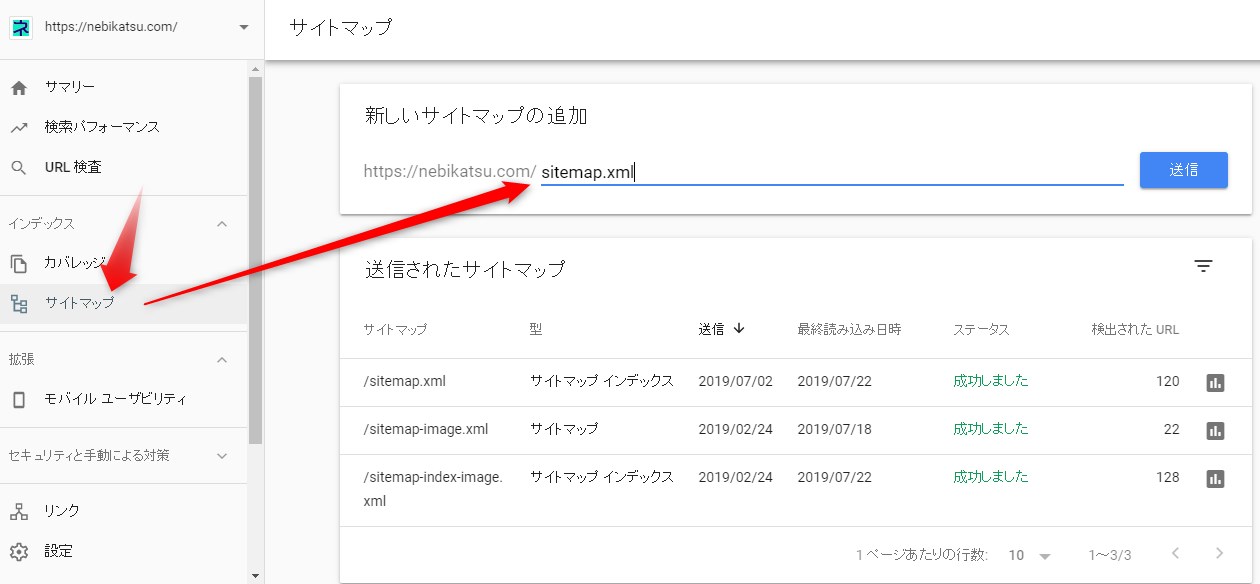Screen dimensions: 1260x584
Task: Go to next page of sitemaps
Action: 1218,554
